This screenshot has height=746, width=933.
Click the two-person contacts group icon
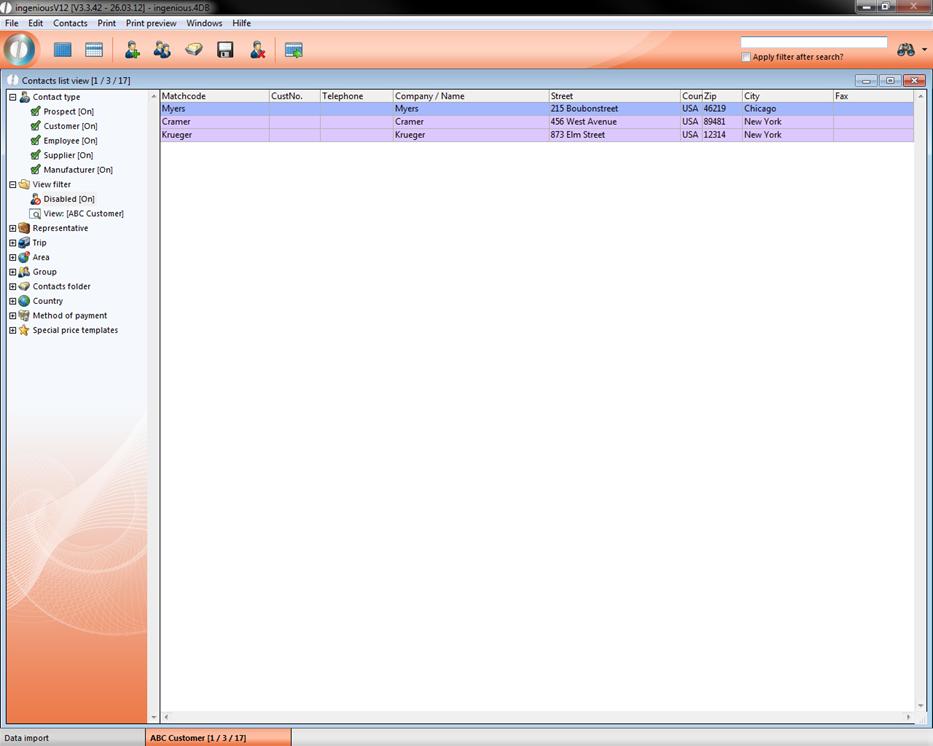coord(162,50)
